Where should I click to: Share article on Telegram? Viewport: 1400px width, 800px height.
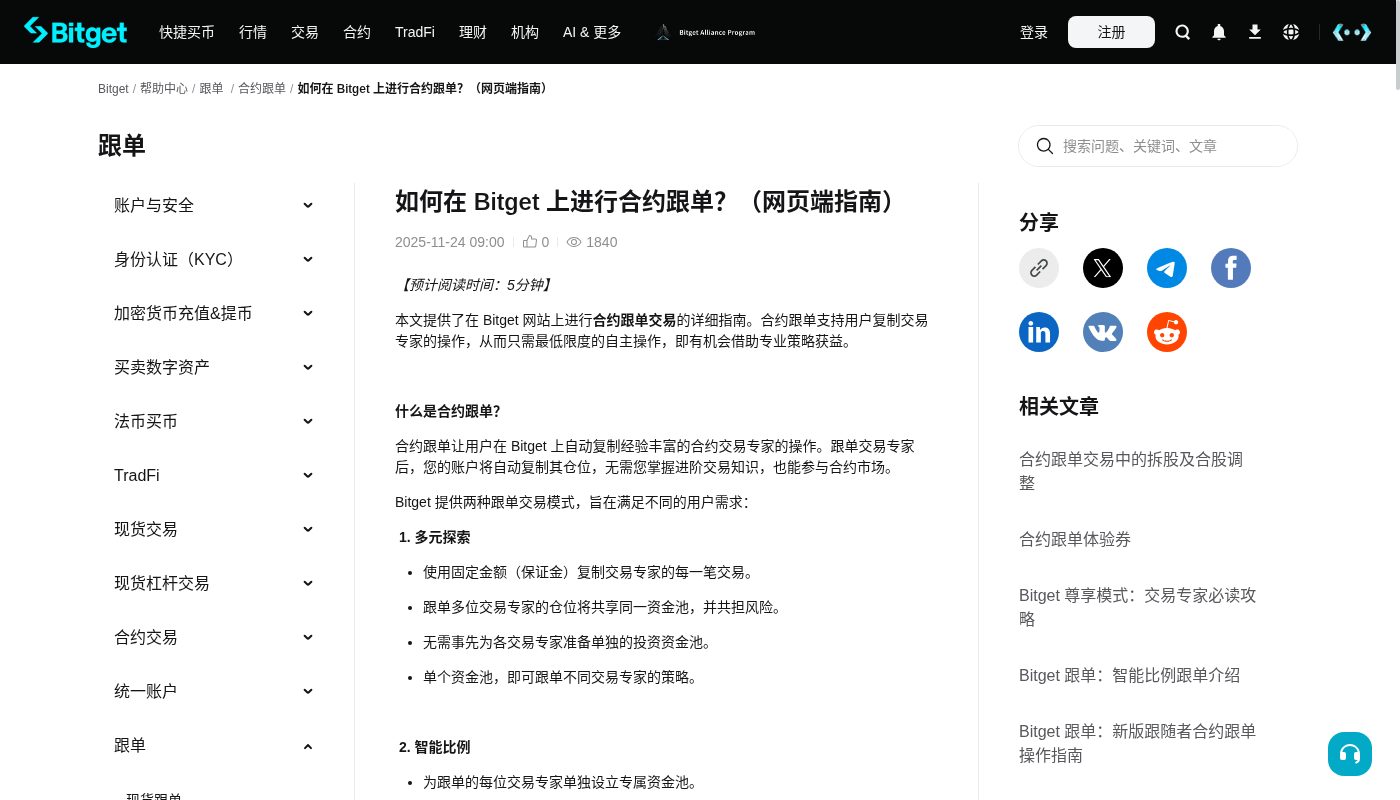coord(1167,268)
